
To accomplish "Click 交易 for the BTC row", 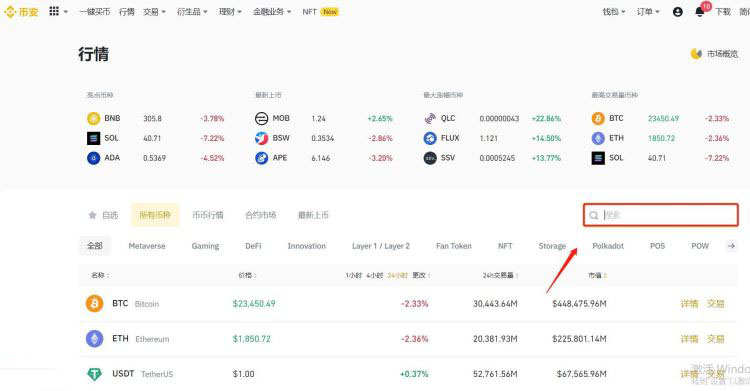I will click(716, 303).
